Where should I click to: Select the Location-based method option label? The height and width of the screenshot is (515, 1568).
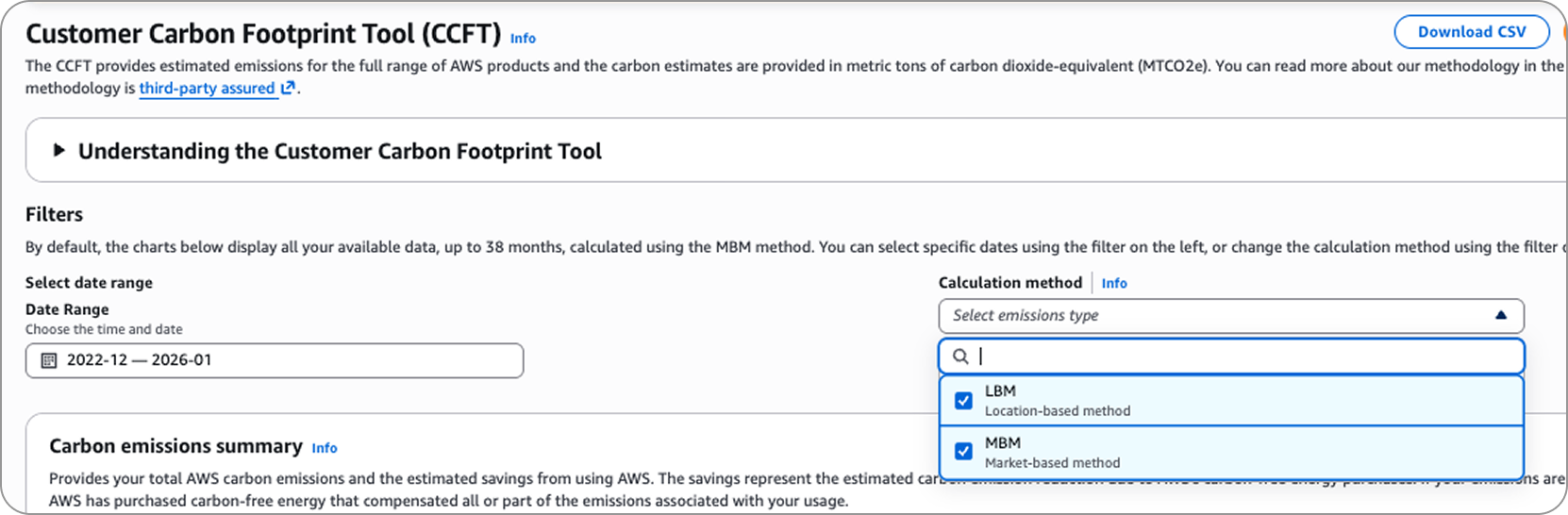tap(1057, 411)
